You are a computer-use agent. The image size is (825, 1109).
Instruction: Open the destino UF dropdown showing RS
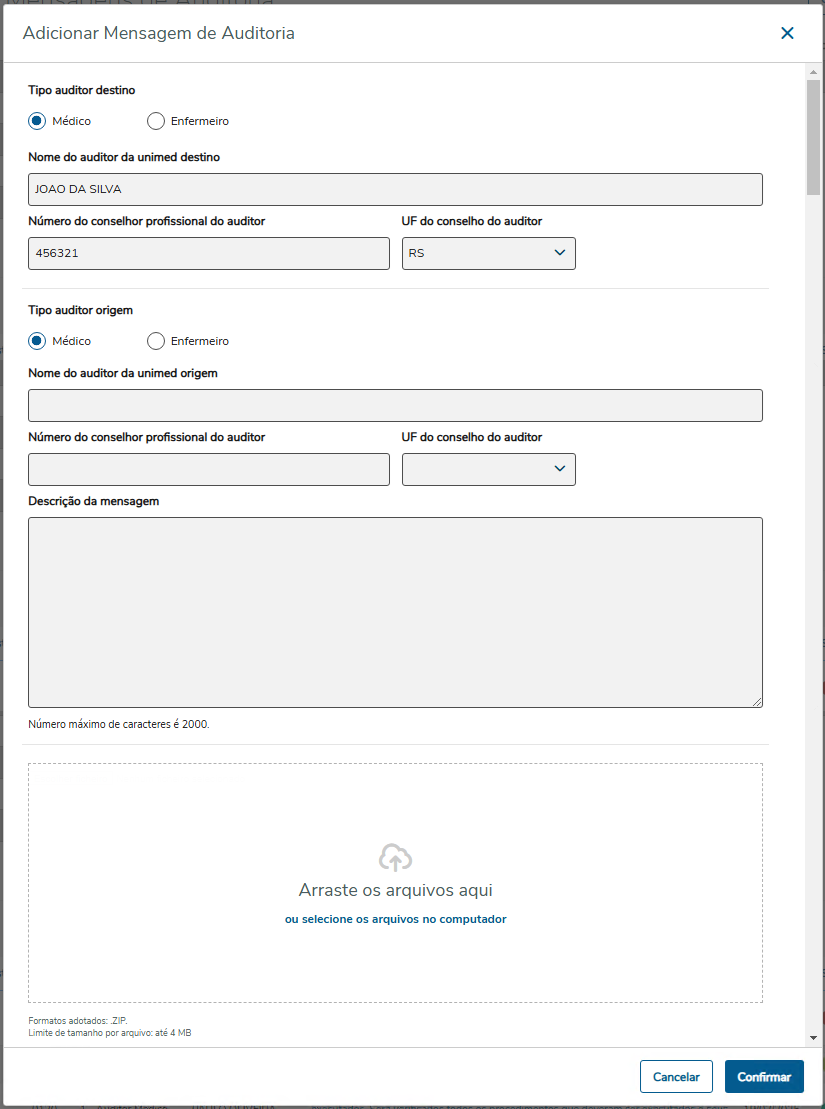tap(488, 253)
